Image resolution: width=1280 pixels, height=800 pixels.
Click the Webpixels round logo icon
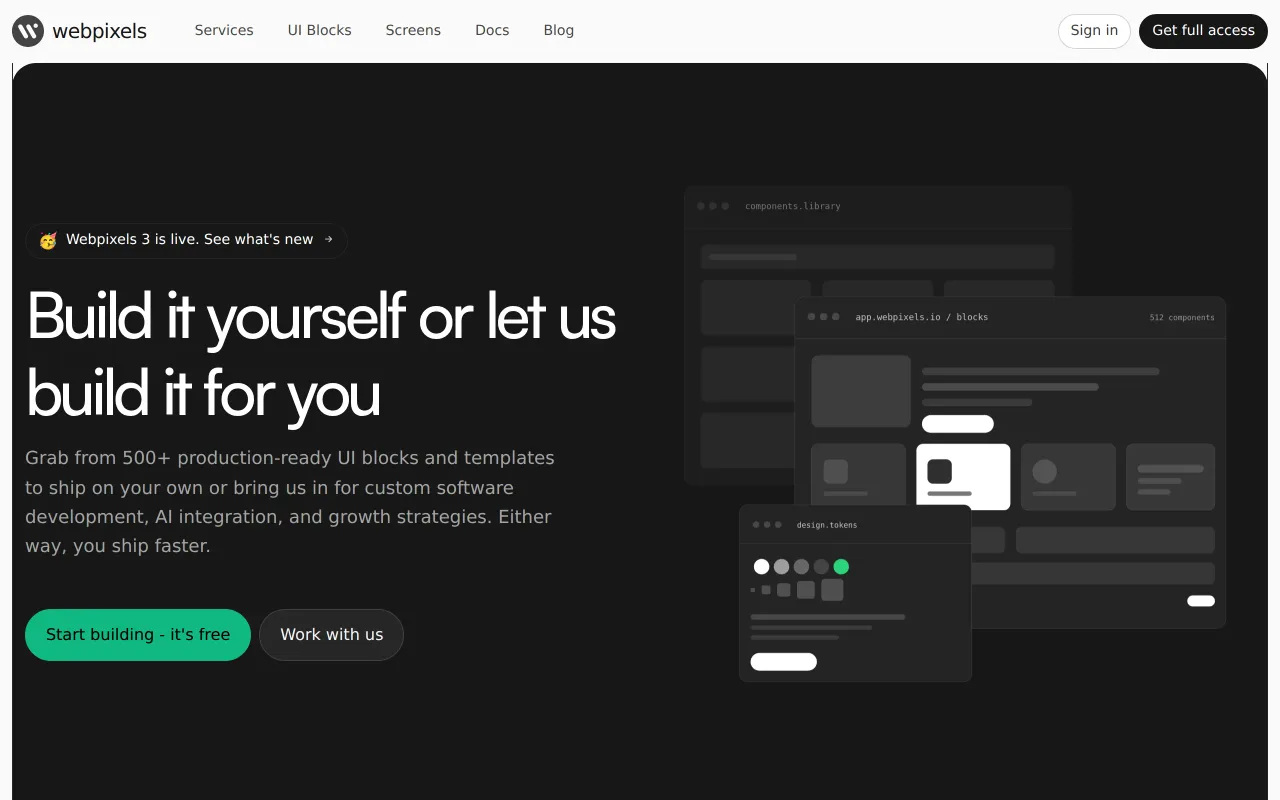click(28, 31)
